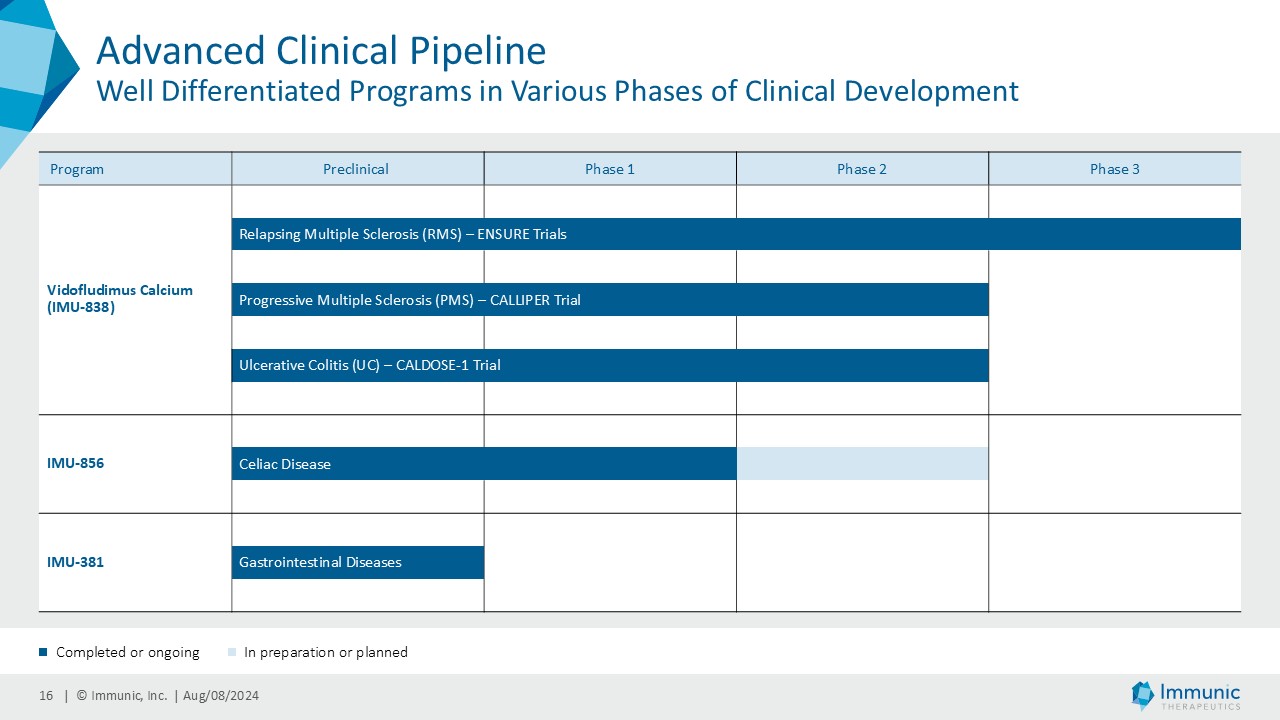Click the Vidofludimus Calcium (IMU-838) program label

click(119, 299)
